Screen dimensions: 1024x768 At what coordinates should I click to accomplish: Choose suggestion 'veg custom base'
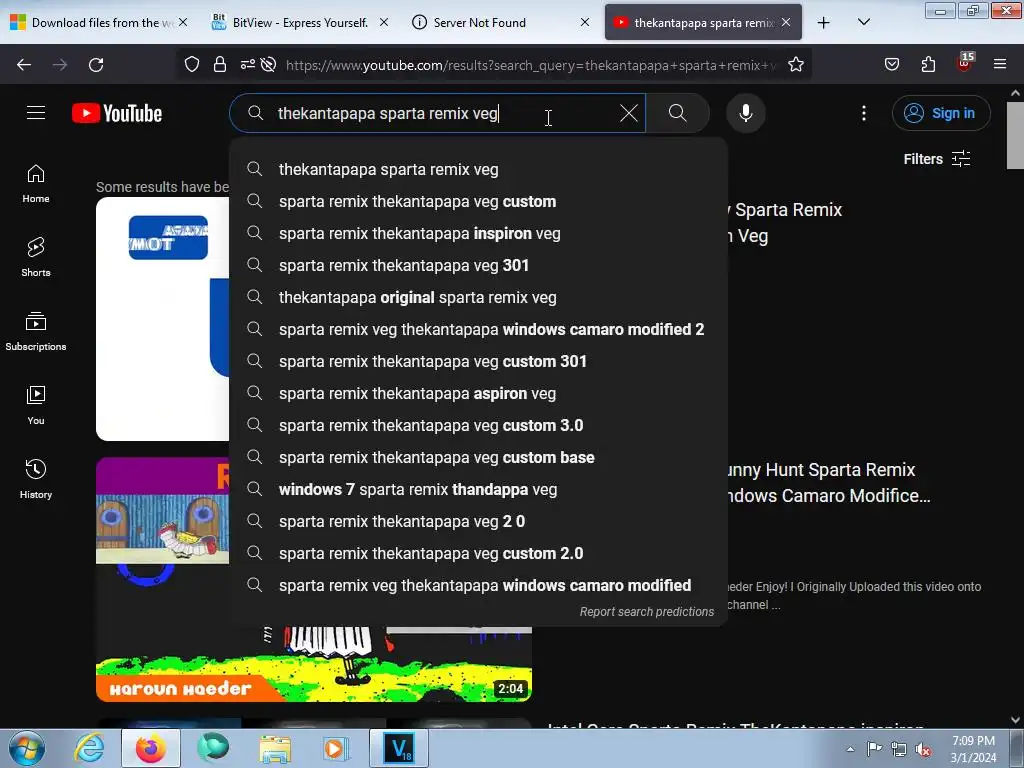479,457
